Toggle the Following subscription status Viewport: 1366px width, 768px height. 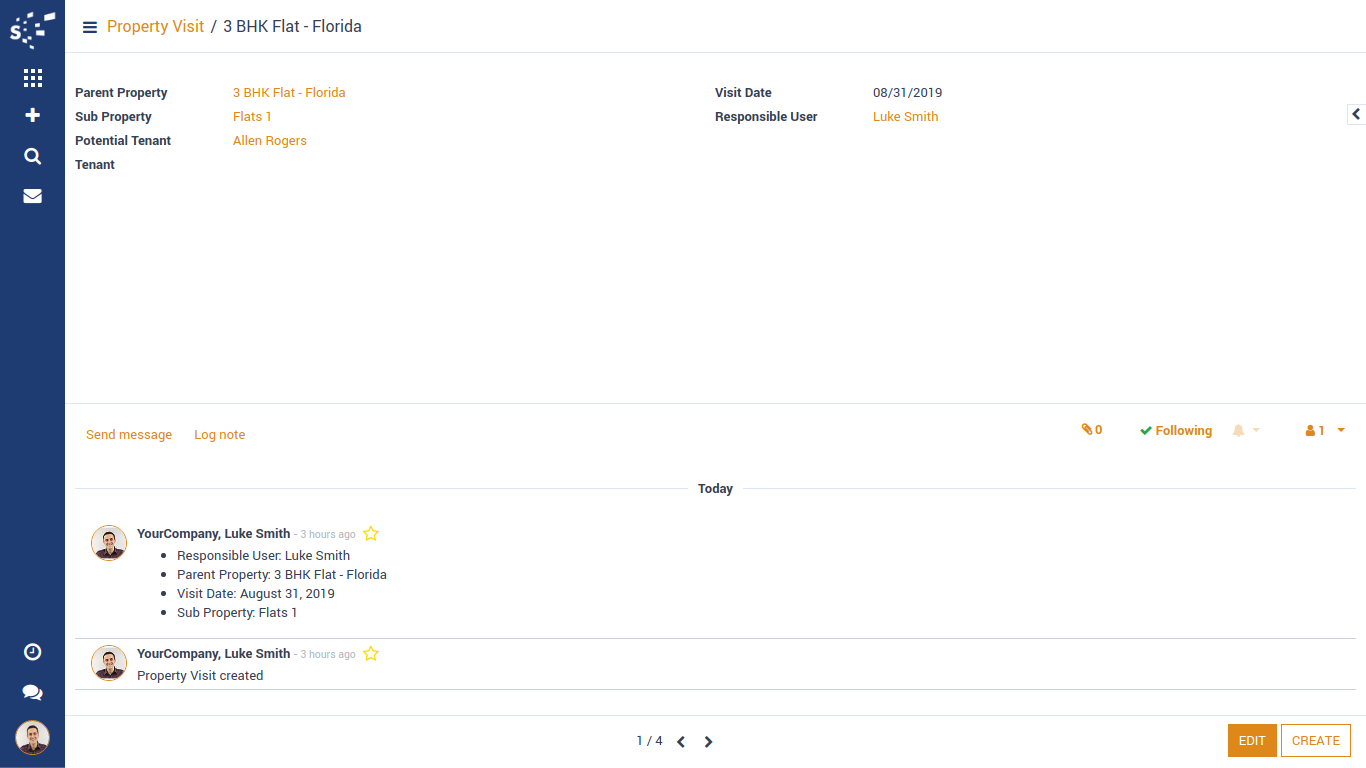click(1176, 431)
